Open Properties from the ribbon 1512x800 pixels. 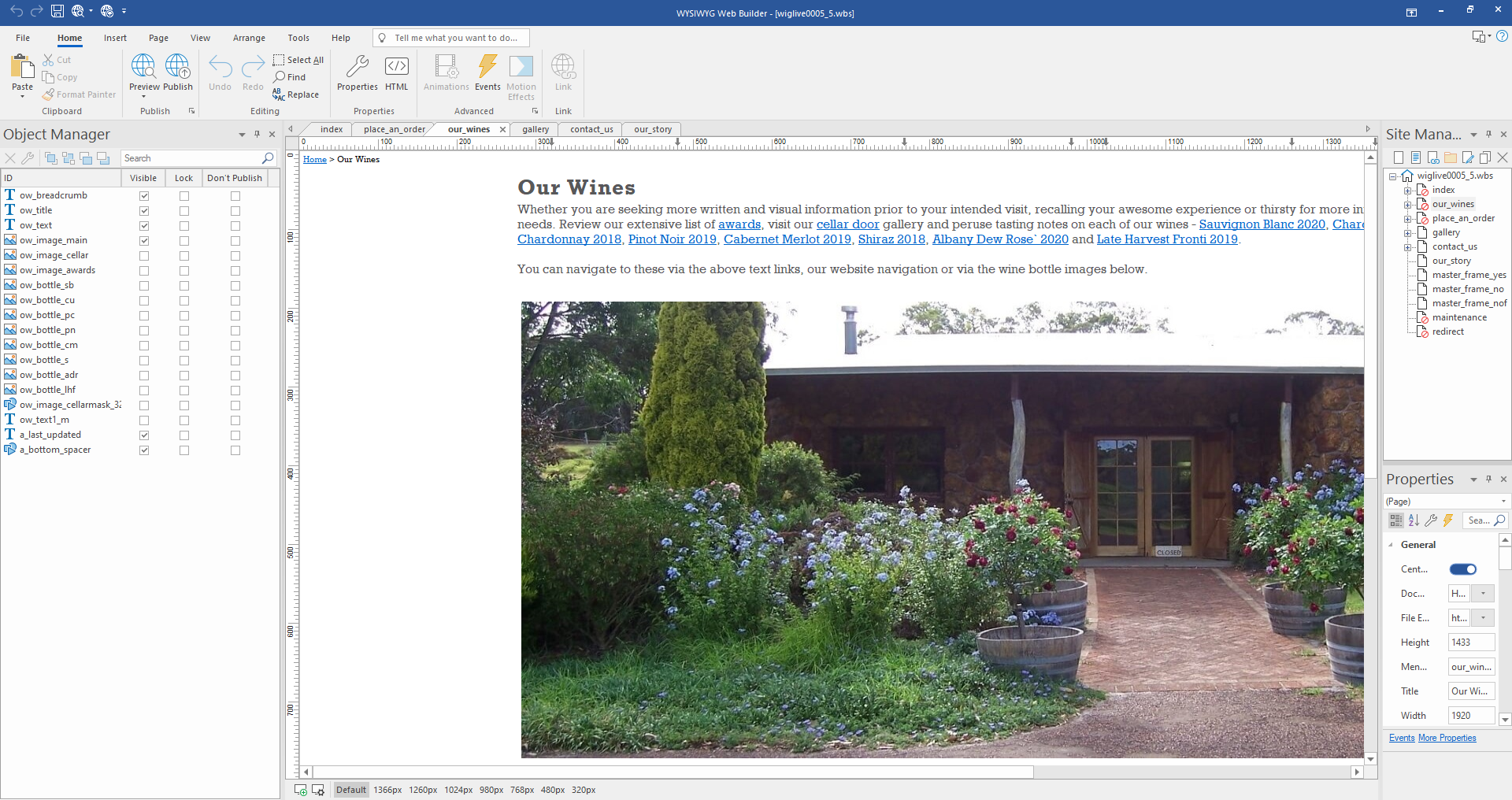pyautogui.click(x=357, y=75)
